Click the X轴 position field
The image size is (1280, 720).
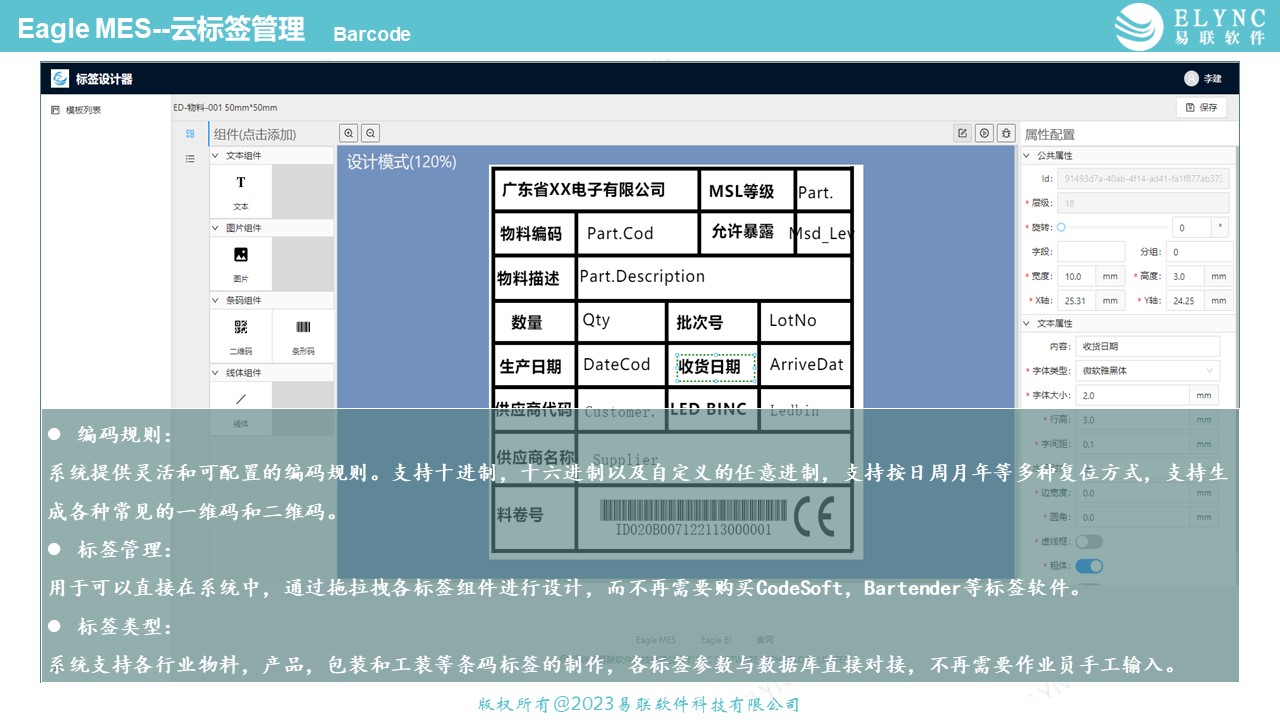[x=1077, y=300]
